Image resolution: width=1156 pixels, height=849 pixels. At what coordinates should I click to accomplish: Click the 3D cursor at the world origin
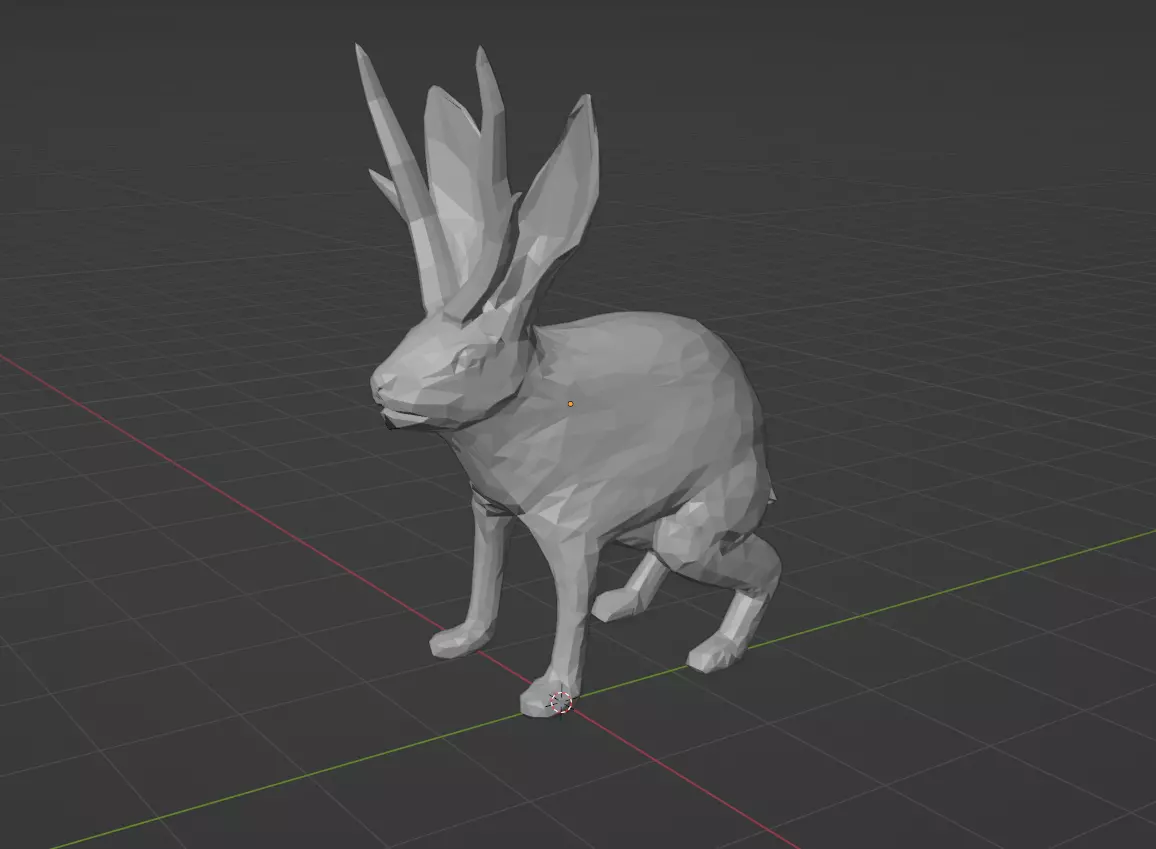561,703
